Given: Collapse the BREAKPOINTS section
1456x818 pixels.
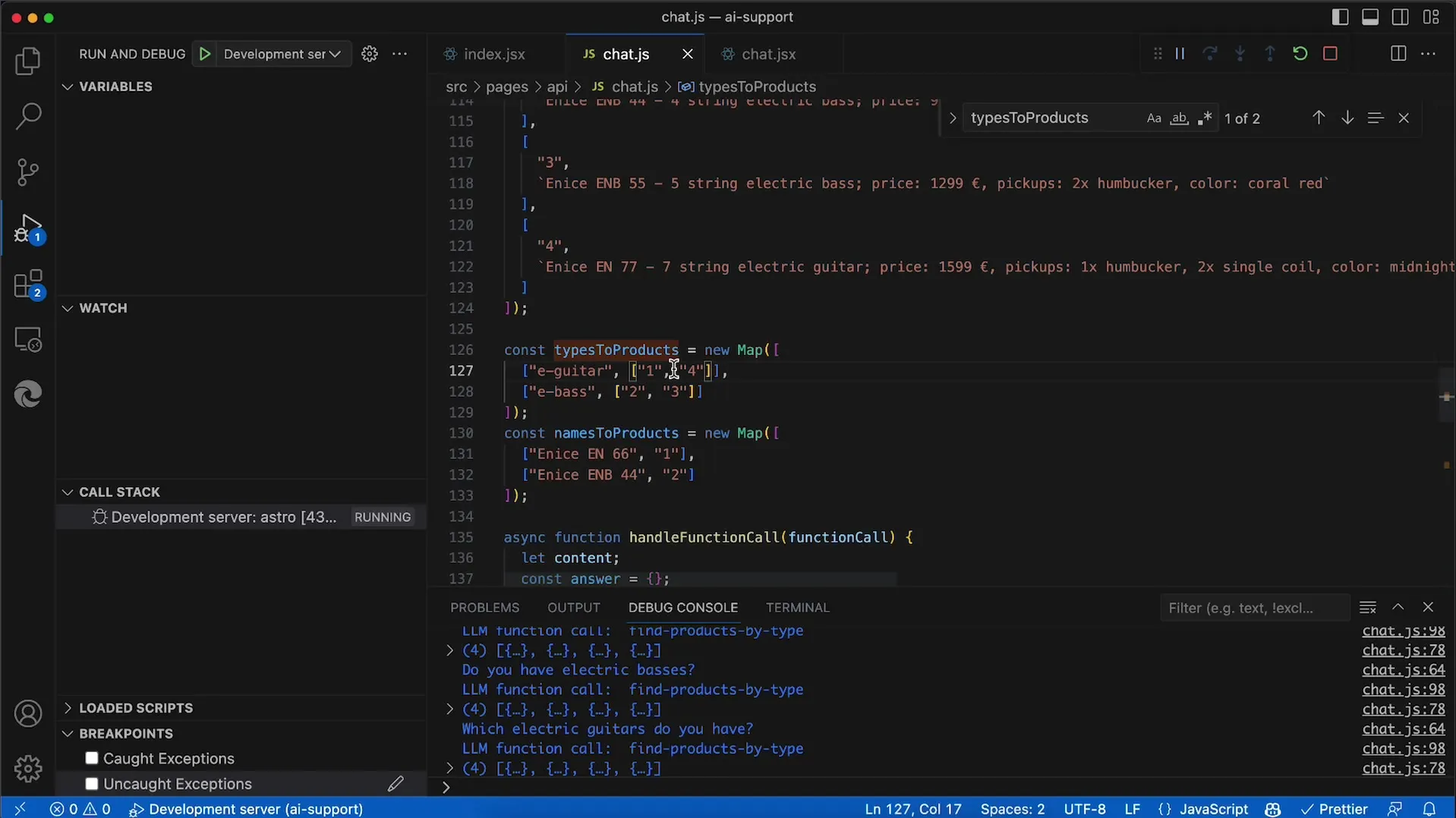Looking at the screenshot, I should (68, 734).
